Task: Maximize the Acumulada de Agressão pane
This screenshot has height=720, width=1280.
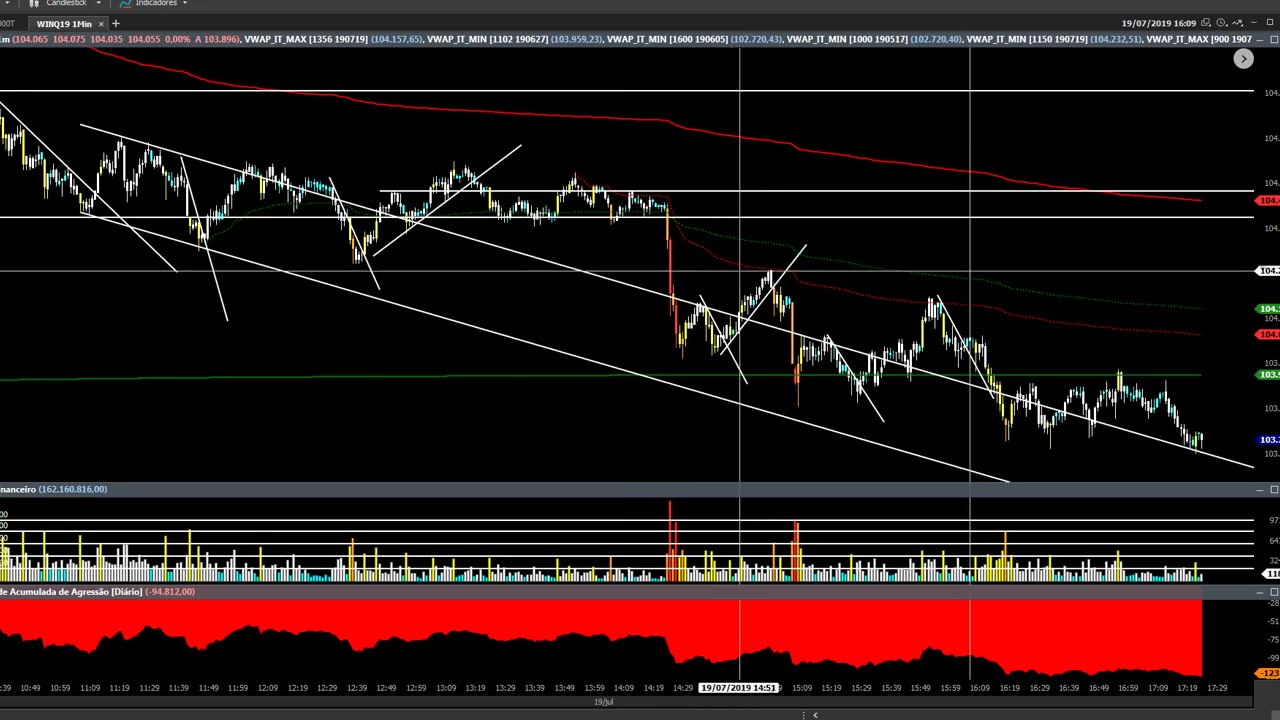Action: [x=1273, y=592]
